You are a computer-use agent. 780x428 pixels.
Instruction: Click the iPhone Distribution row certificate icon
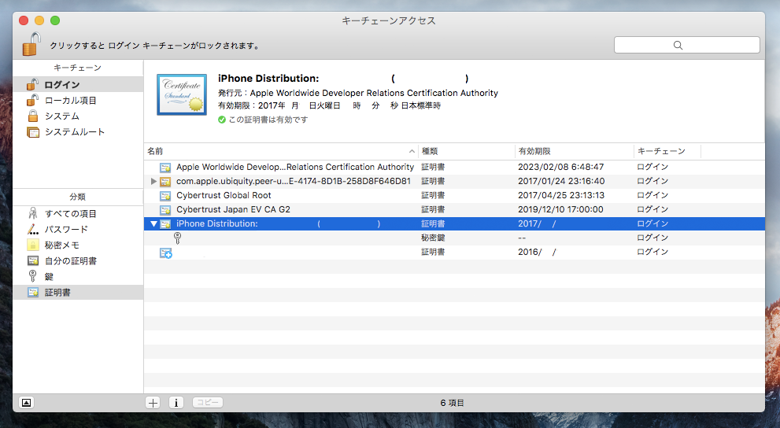coord(165,224)
